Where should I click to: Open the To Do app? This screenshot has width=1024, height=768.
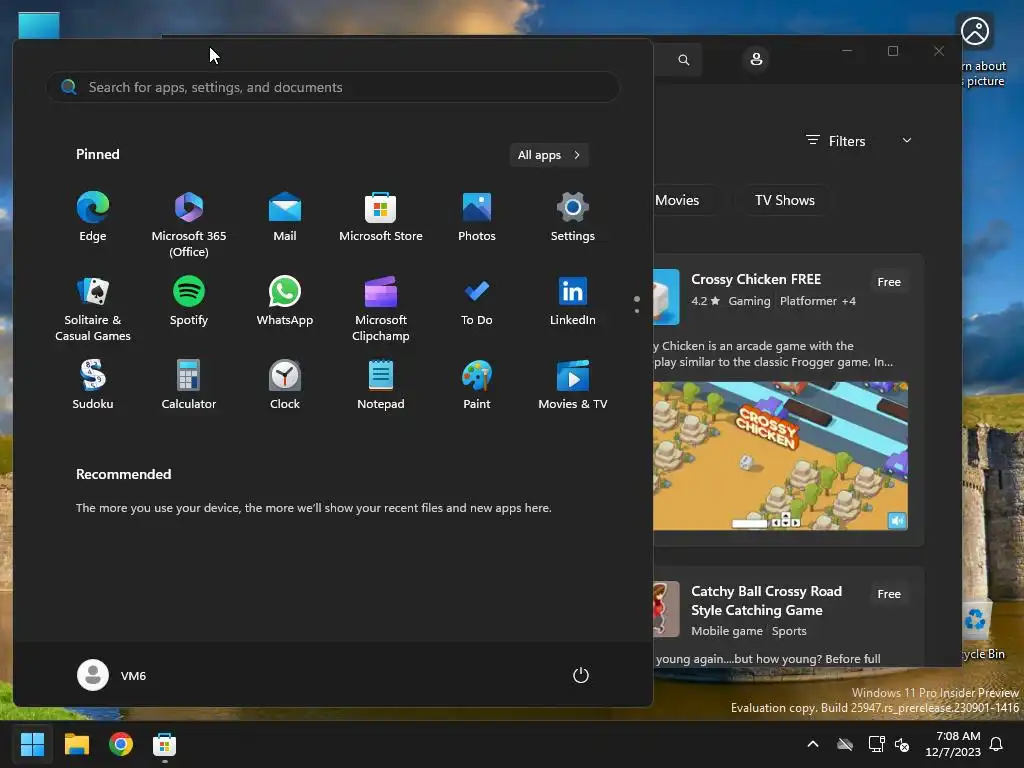click(477, 302)
